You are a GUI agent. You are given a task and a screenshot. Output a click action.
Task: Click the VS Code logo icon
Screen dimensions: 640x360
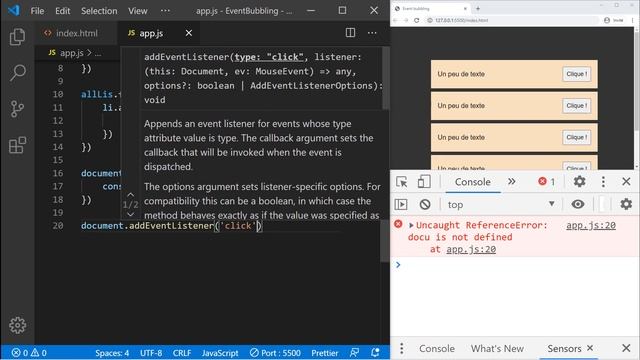click(13, 10)
